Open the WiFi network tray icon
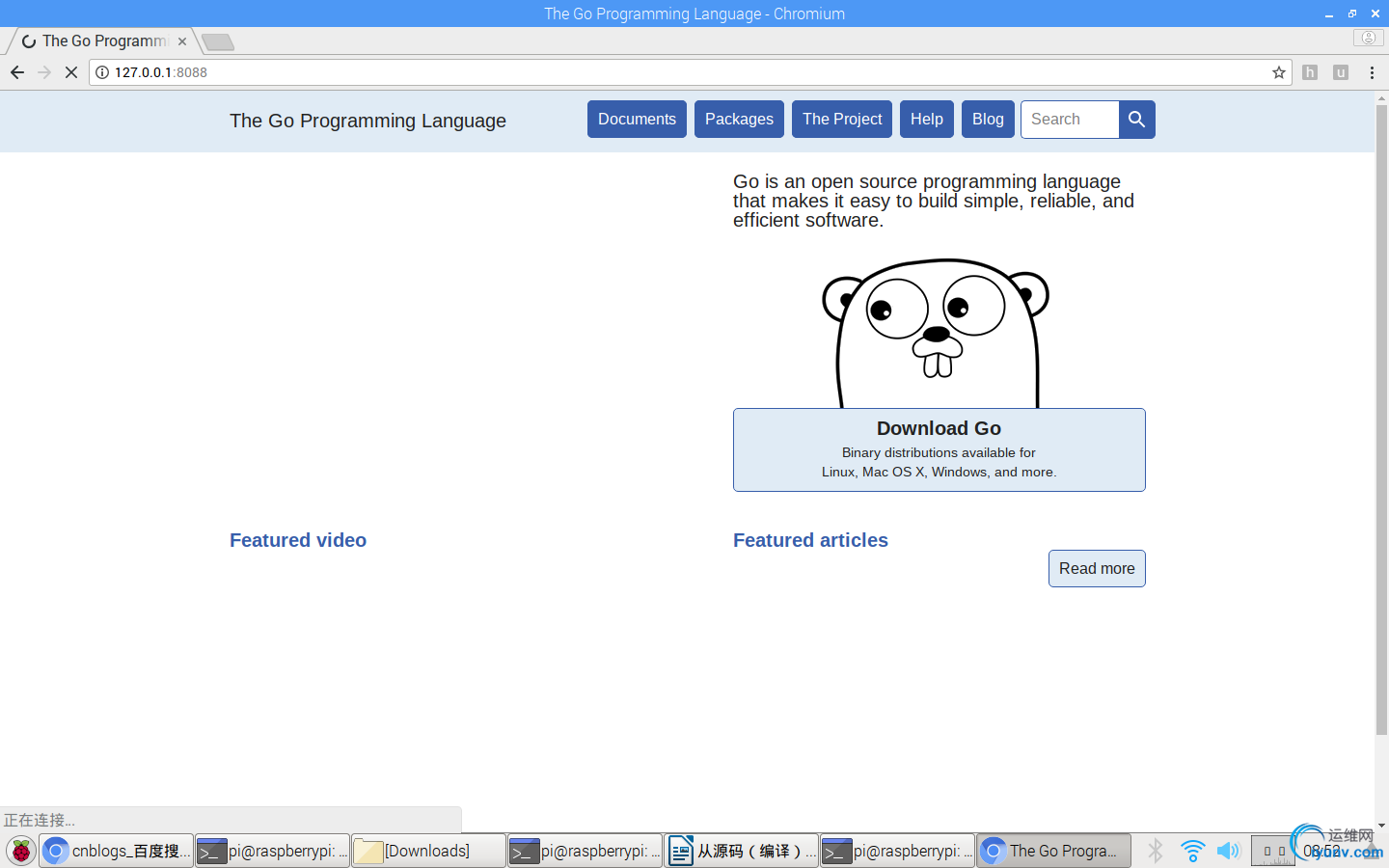 1193,851
